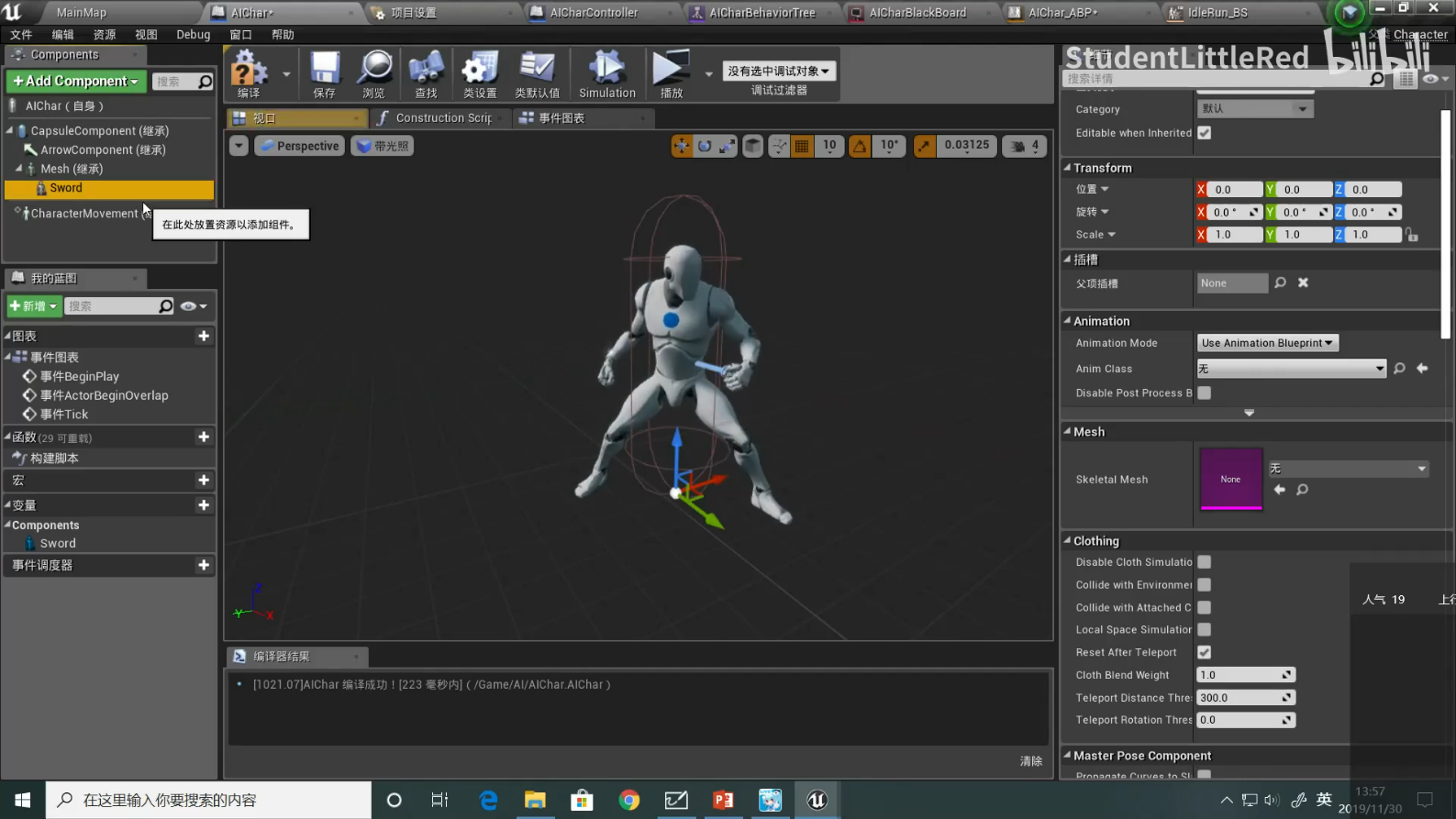The width and height of the screenshot is (1456, 819).
Task: Click the 新增 (Add New) button
Action: (33, 306)
